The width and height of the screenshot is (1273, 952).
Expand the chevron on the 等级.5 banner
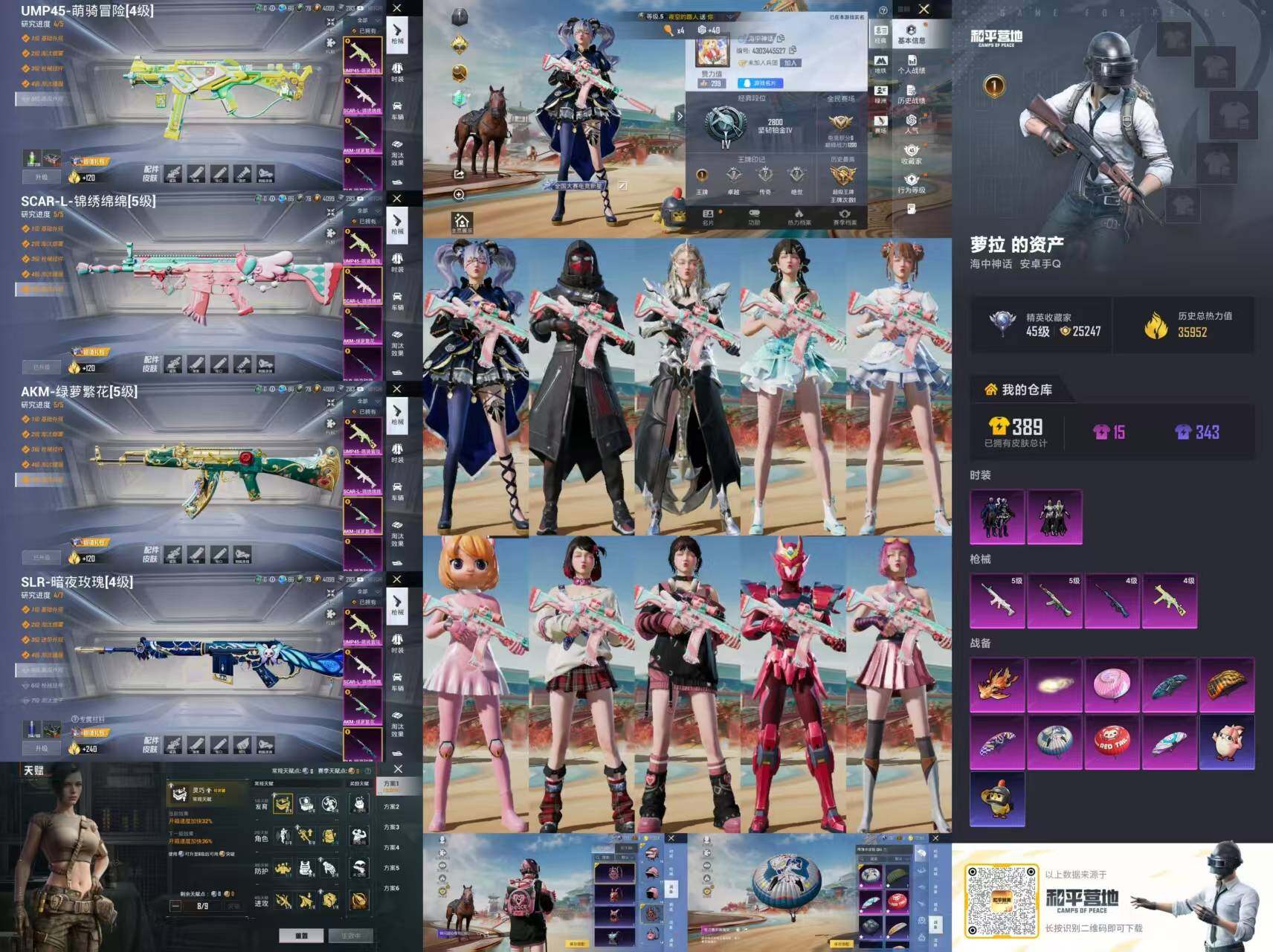pos(729,16)
